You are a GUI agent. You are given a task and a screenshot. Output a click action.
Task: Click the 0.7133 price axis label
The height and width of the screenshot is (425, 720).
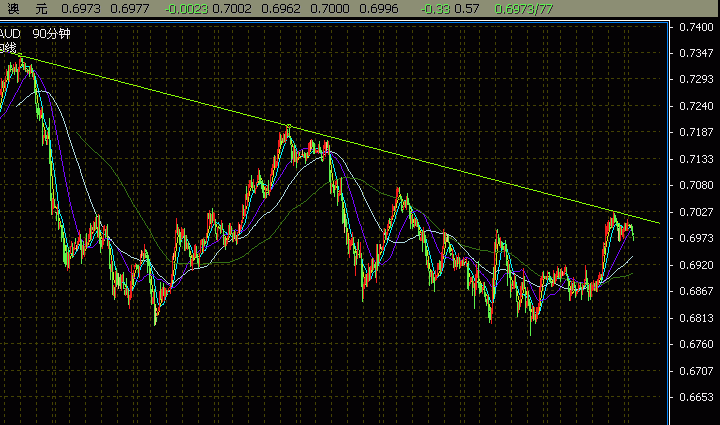pos(696,159)
